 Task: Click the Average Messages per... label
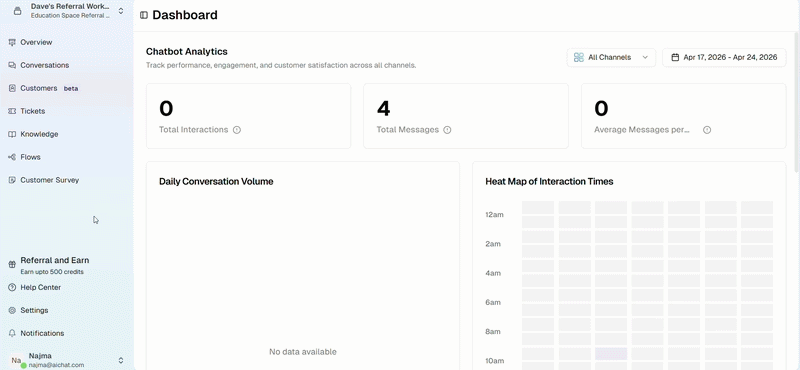[642, 130]
